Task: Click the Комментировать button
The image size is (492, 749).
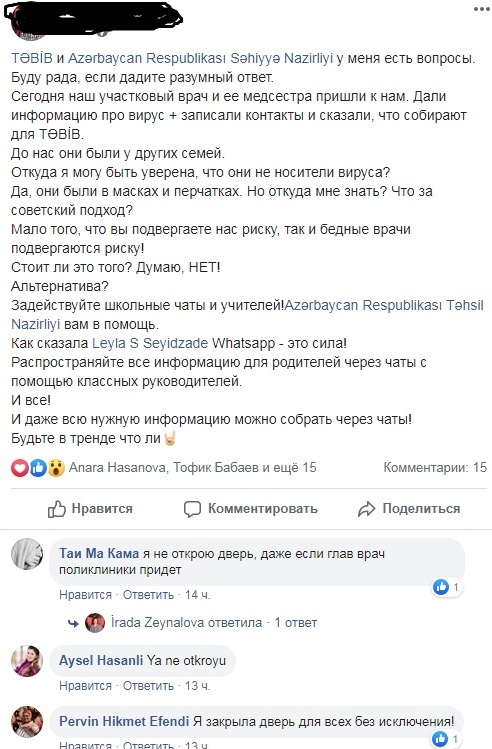Action: (250, 509)
